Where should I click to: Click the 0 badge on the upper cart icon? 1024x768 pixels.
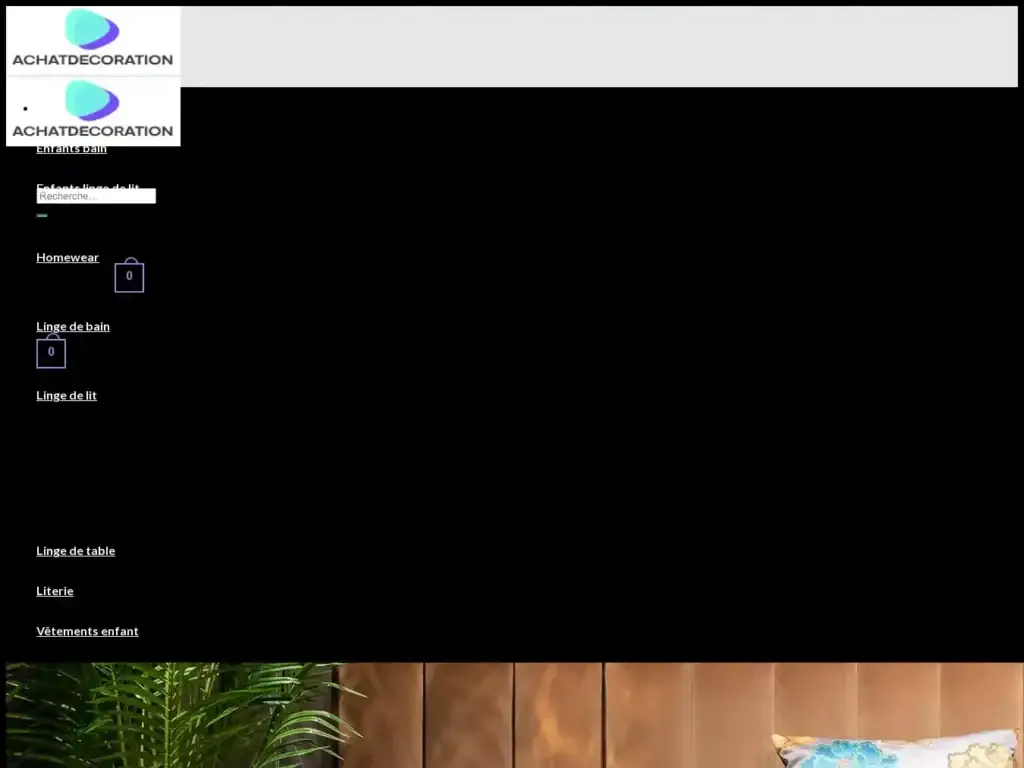[129, 275]
